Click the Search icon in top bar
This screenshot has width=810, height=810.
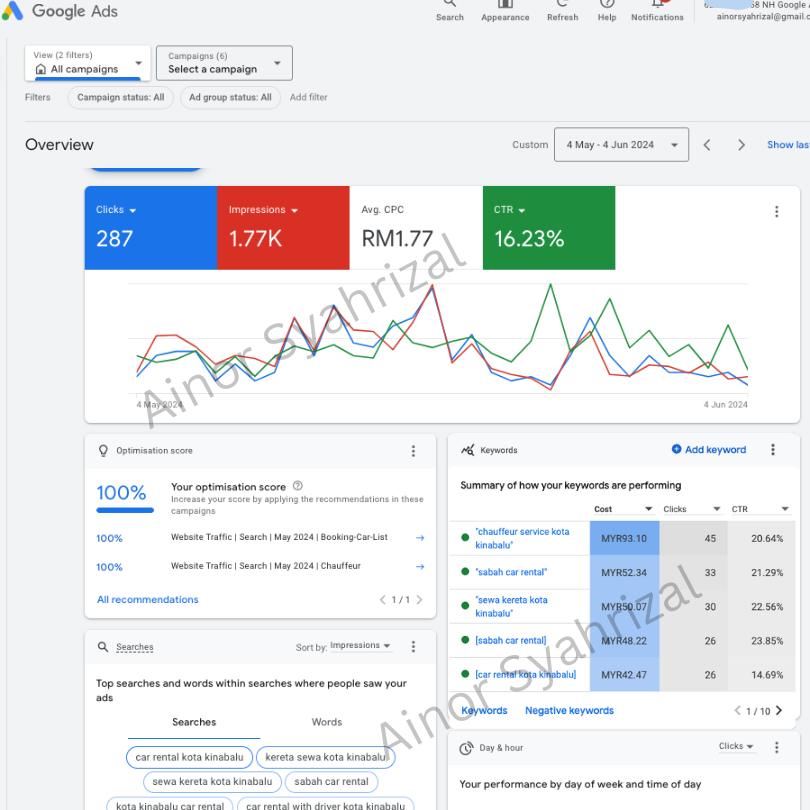tap(449, 6)
